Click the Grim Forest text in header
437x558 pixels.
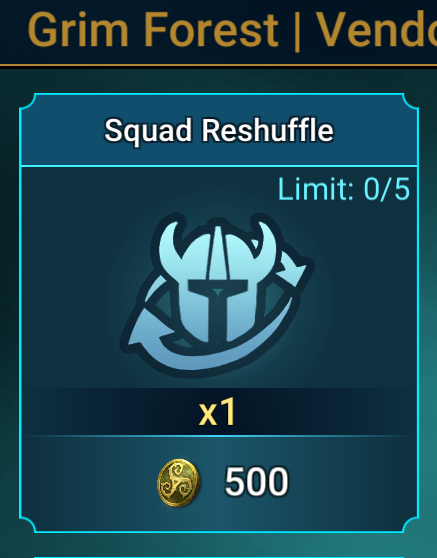pos(153,30)
